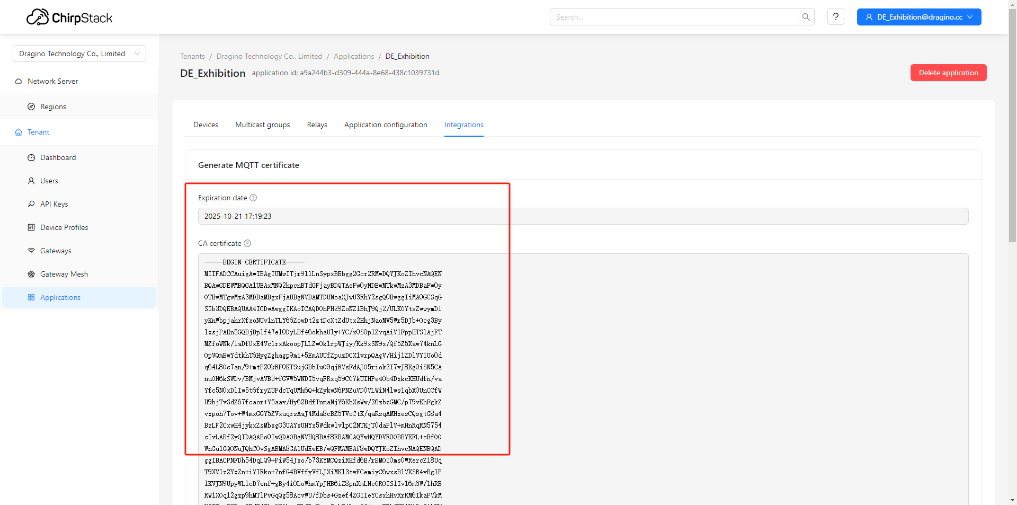Open the Multicast groups tab
1017x505 pixels.
coord(262,125)
